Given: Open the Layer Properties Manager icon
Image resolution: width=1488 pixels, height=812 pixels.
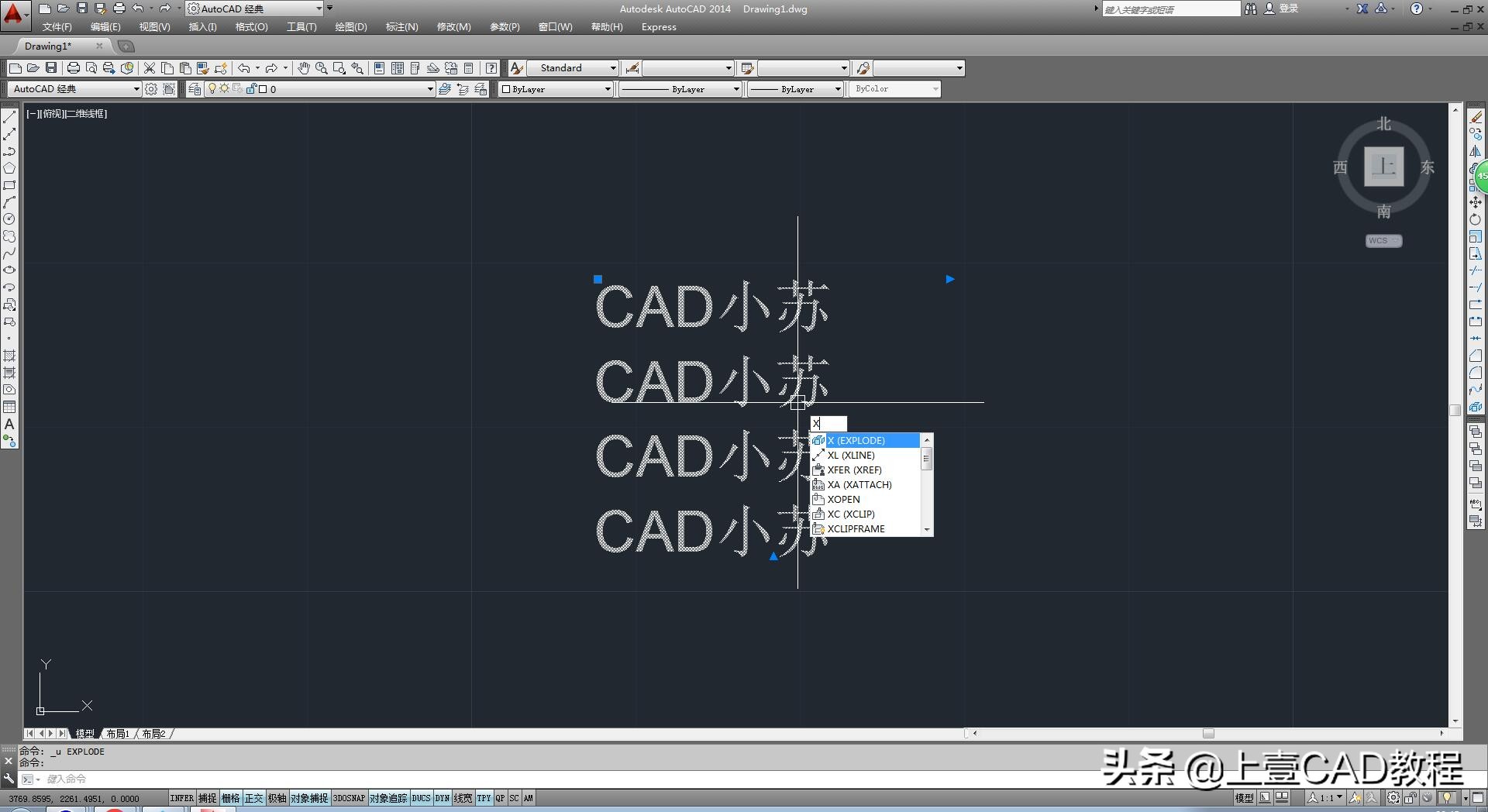Looking at the screenshot, I should pos(195,89).
